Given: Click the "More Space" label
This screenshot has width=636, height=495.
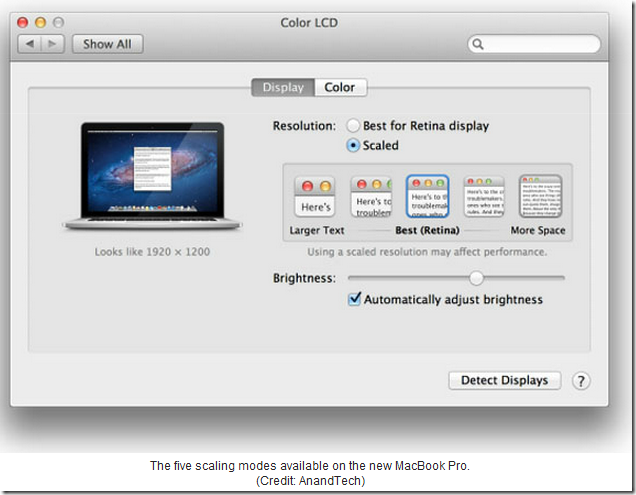Looking at the screenshot, I should [x=538, y=230].
